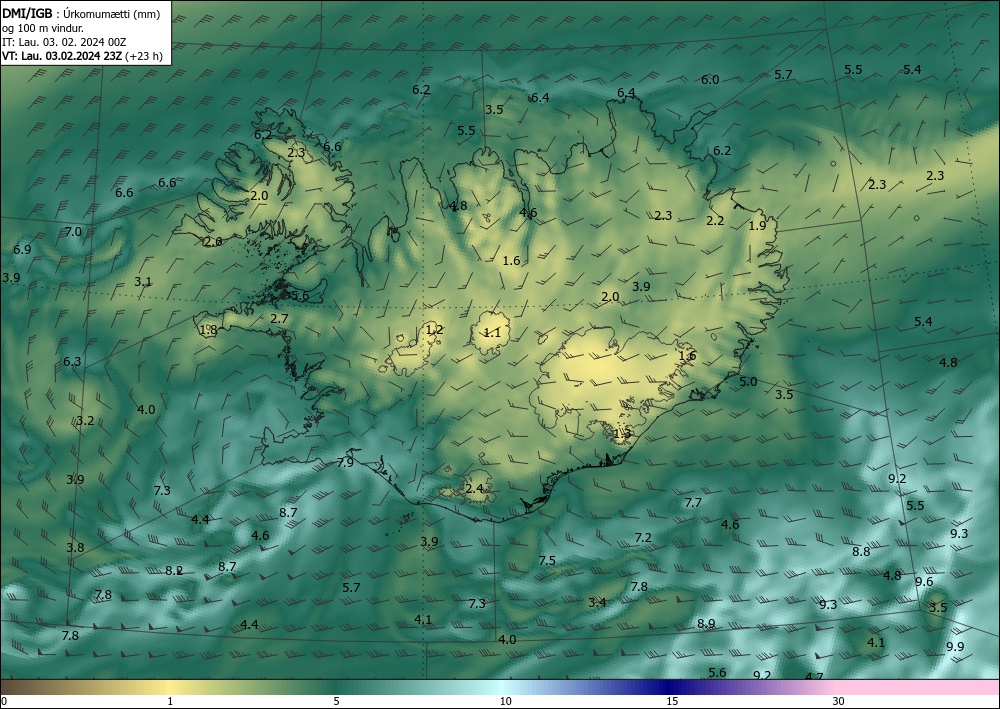Click the "DMI/IGB : Úrkomumætti (mm)" title line
Screen dimensions: 1000x709
coord(81,13)
